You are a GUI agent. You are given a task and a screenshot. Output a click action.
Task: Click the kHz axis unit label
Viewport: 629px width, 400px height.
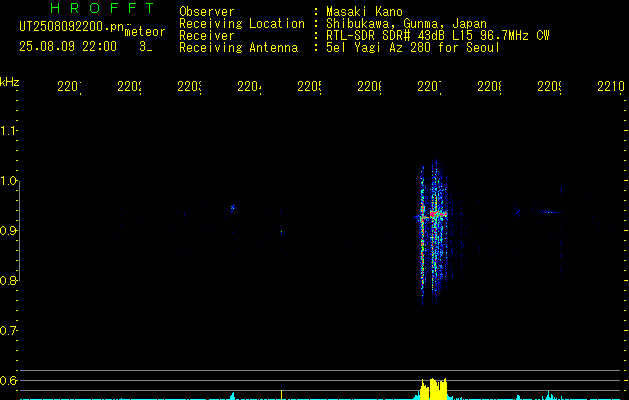(x=9, y=82)
